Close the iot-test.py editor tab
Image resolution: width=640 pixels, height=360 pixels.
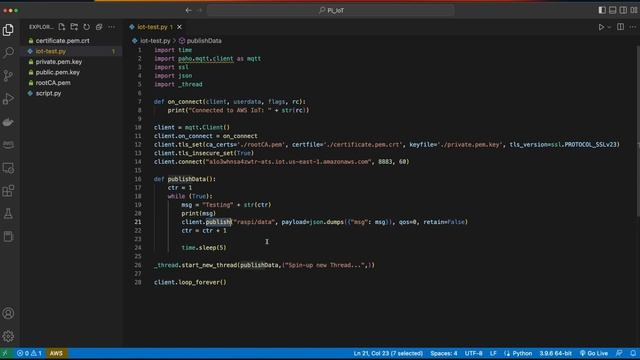pyautogui.click(x=179, y=27)
